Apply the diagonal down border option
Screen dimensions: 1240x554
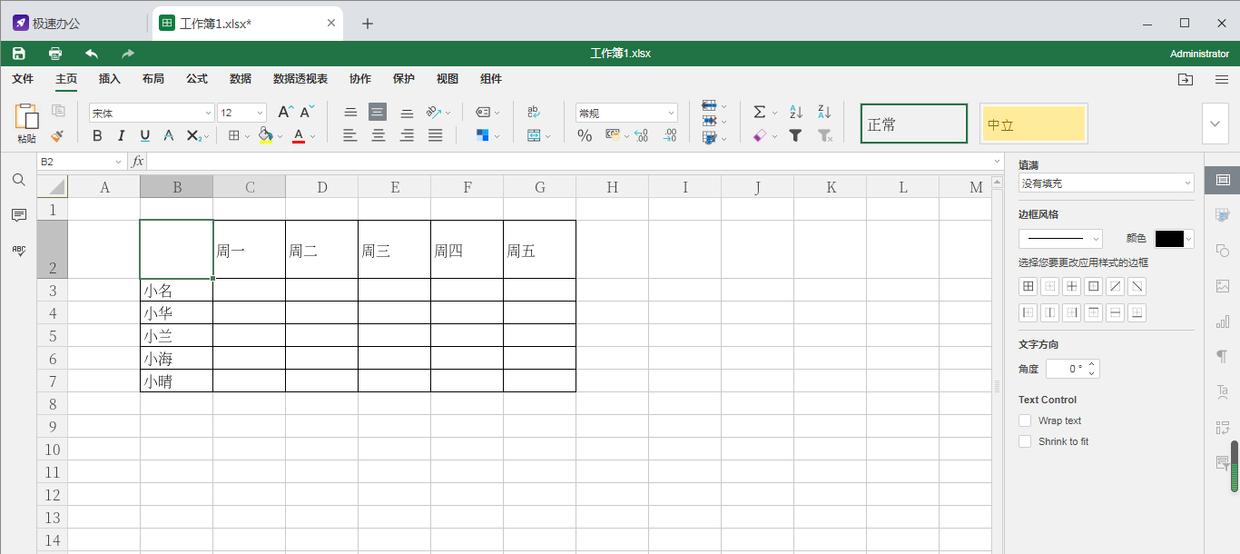click(1137, 286)
